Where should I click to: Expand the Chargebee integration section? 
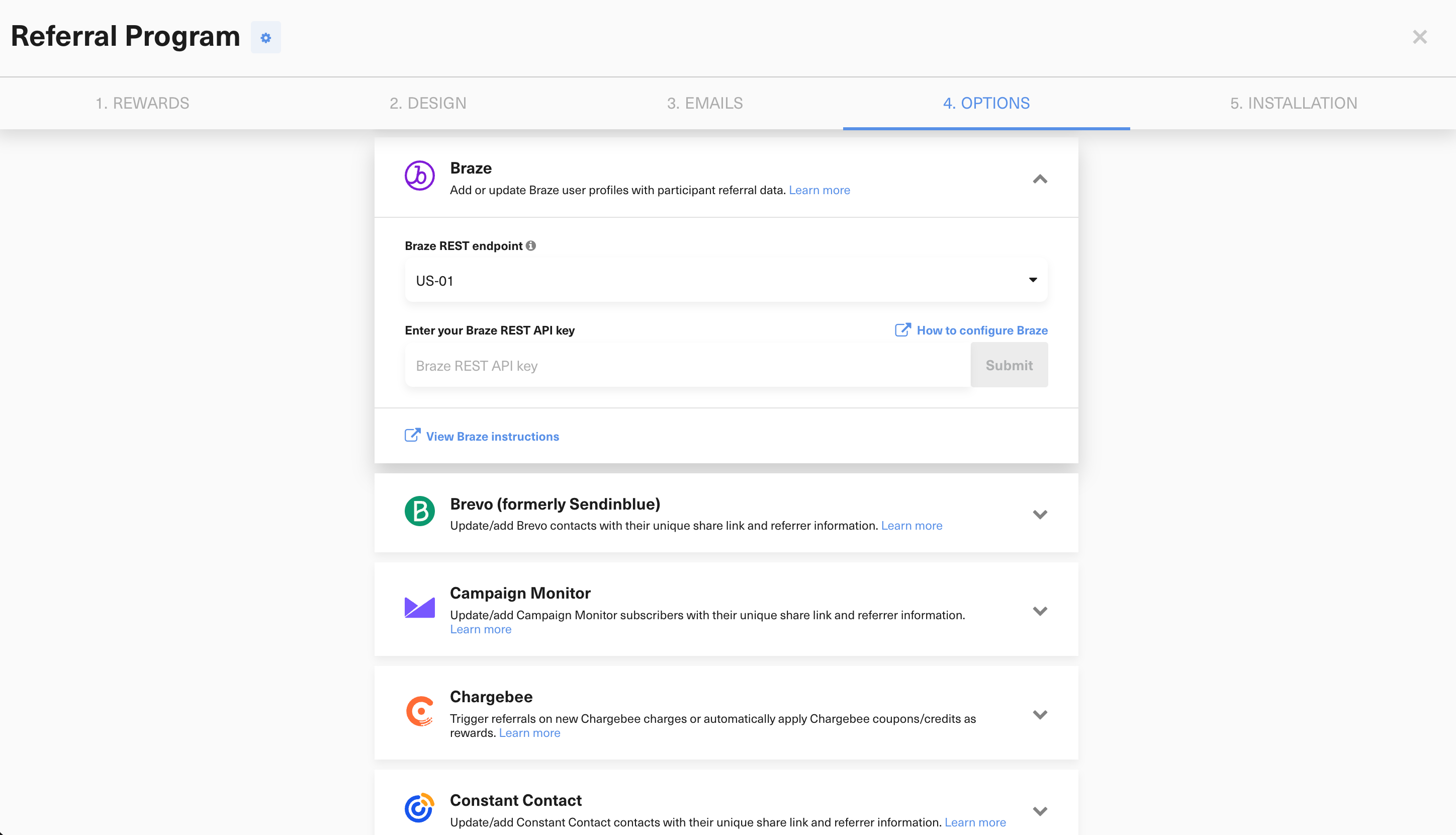tap(1040, 715)
